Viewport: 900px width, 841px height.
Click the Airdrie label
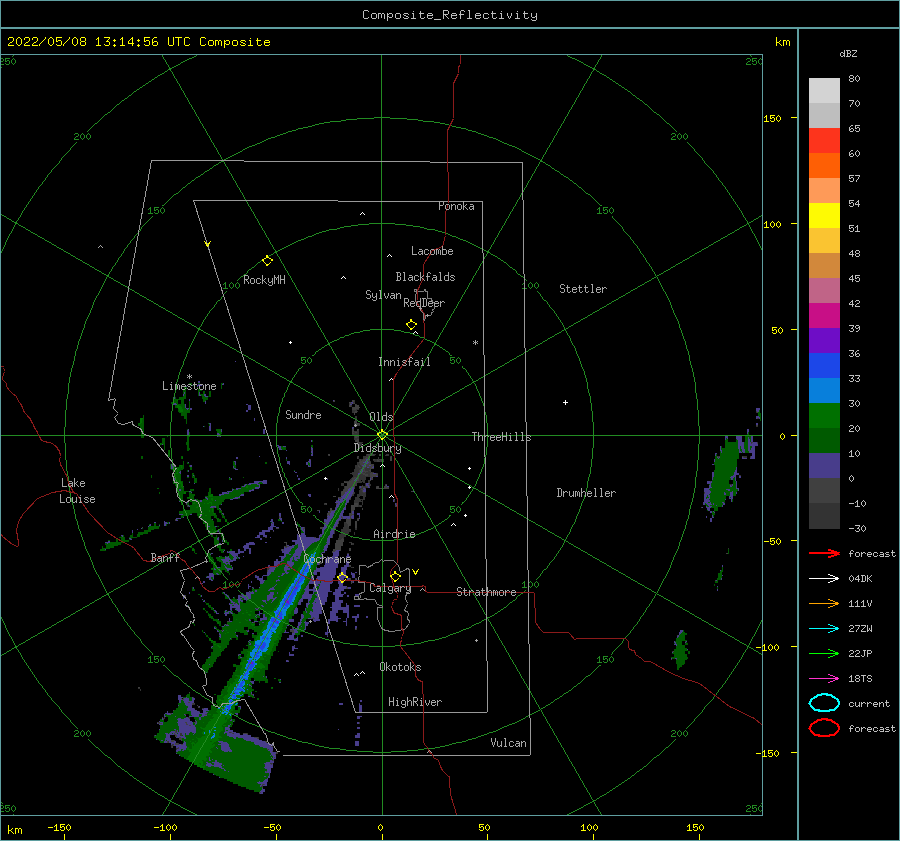pyautogui.click(x=394, y=534)
